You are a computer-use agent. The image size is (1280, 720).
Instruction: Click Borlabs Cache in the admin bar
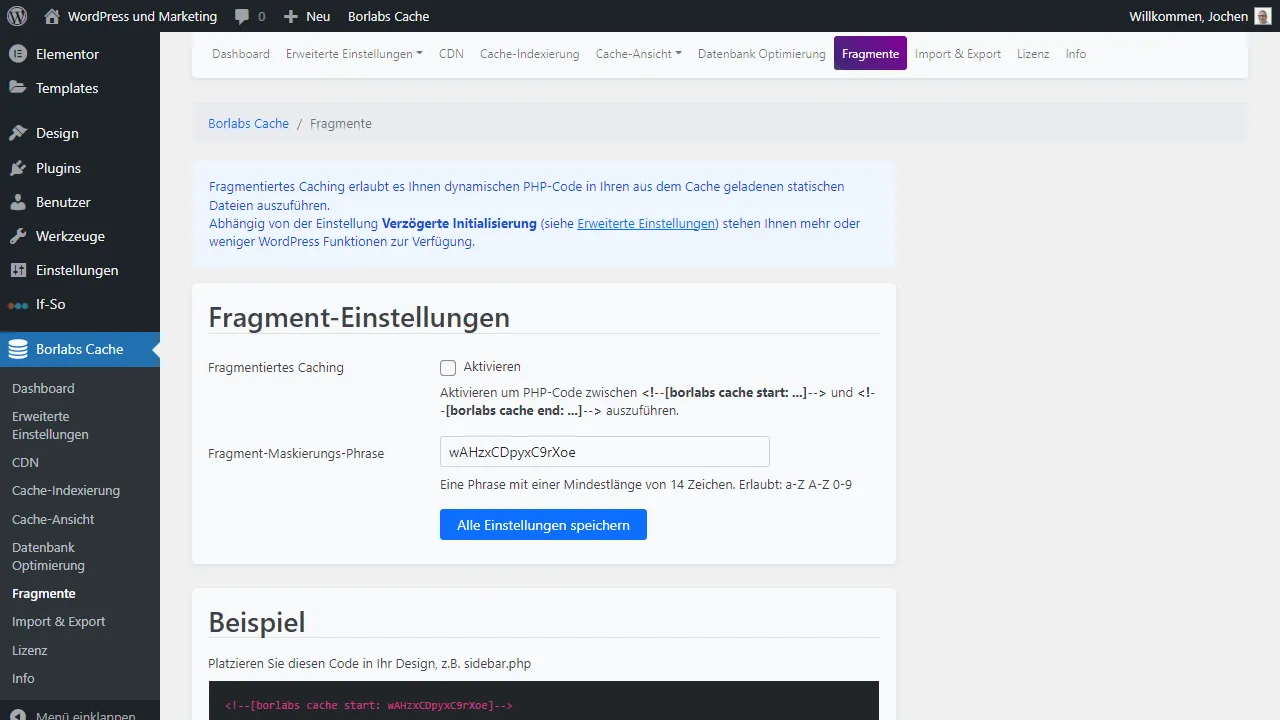(x=388, y=16)
